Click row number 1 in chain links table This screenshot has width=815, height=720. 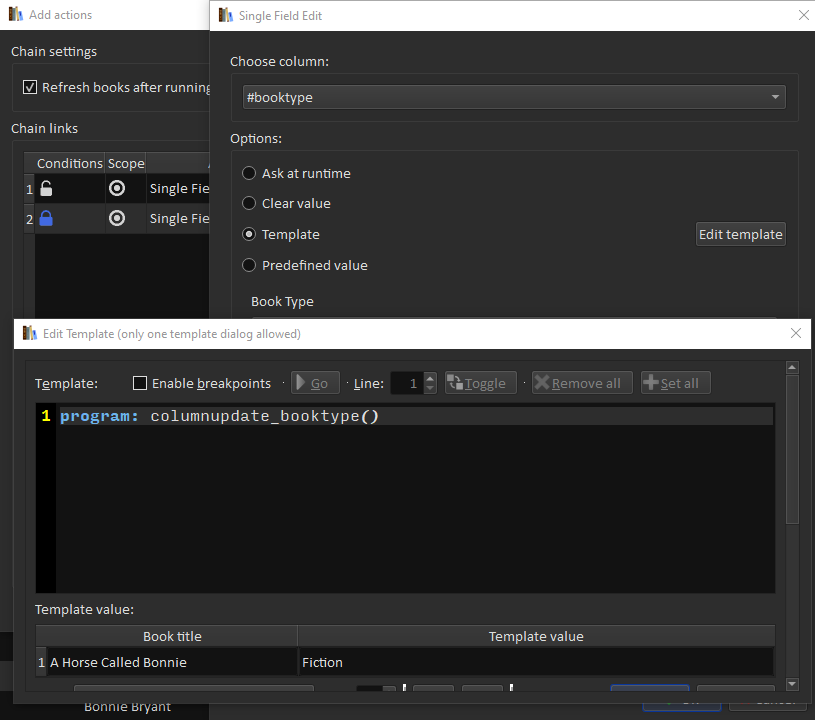[x=30, y=189]
